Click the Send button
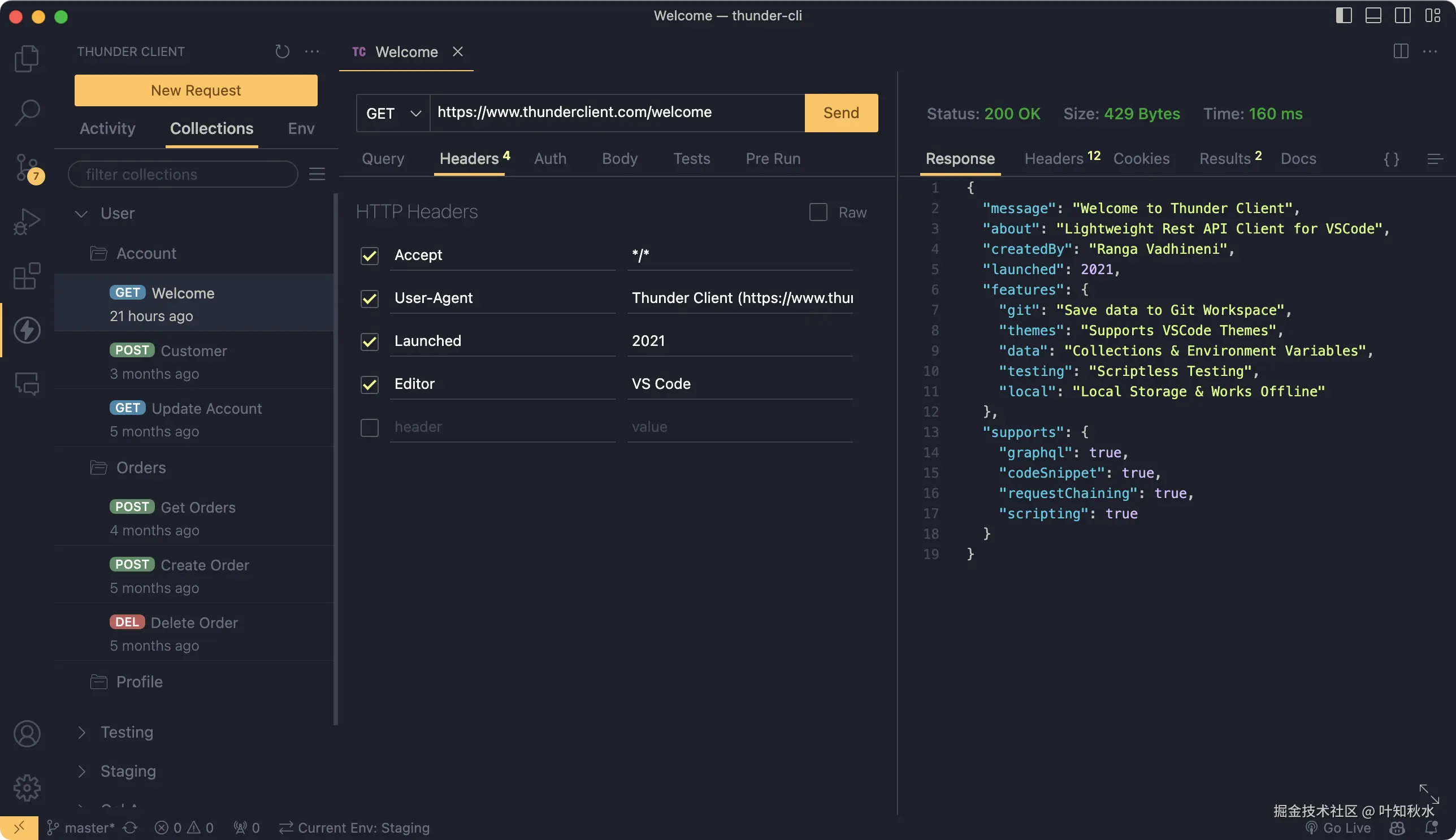Viewport: 1456px width, 840px height. 840,113
